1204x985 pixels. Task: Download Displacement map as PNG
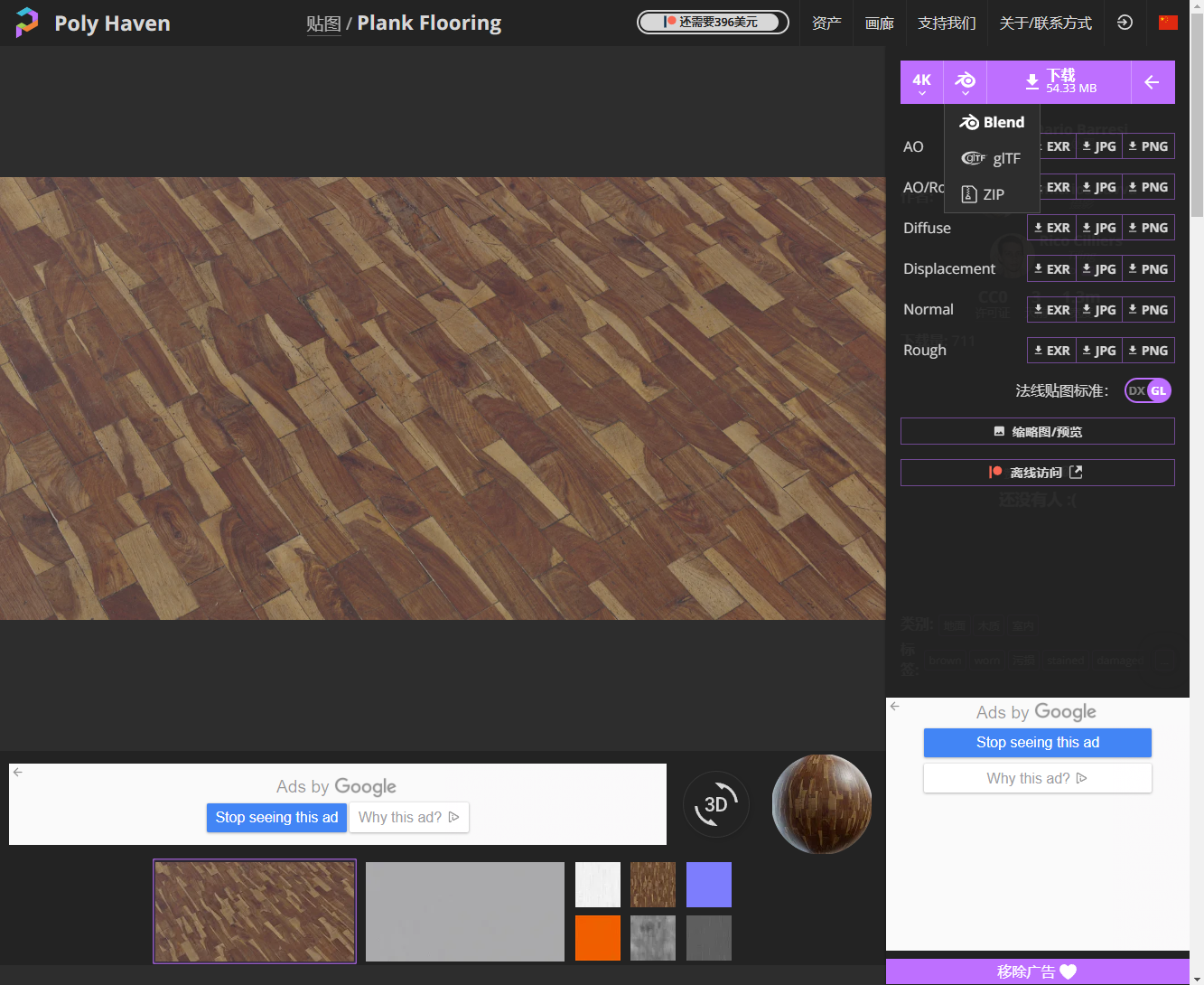1148,268
